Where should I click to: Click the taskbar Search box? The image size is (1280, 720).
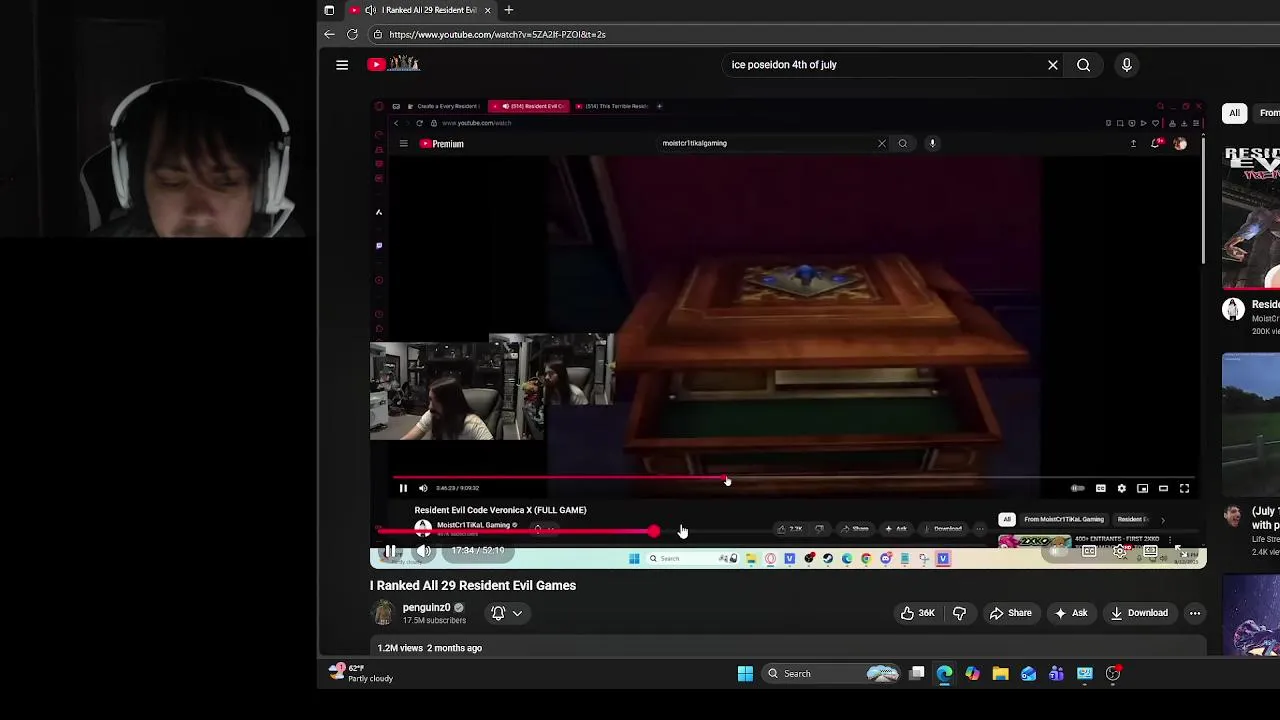[x=833, y=674]
